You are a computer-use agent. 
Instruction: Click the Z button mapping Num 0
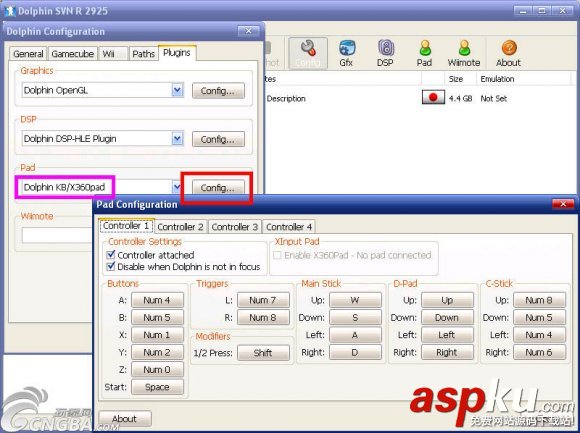tap(157, 369)
